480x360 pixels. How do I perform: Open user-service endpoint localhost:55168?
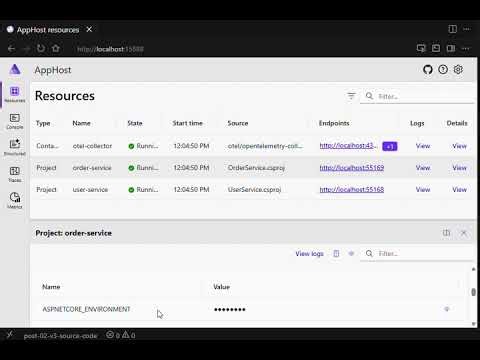click(352, 189)
